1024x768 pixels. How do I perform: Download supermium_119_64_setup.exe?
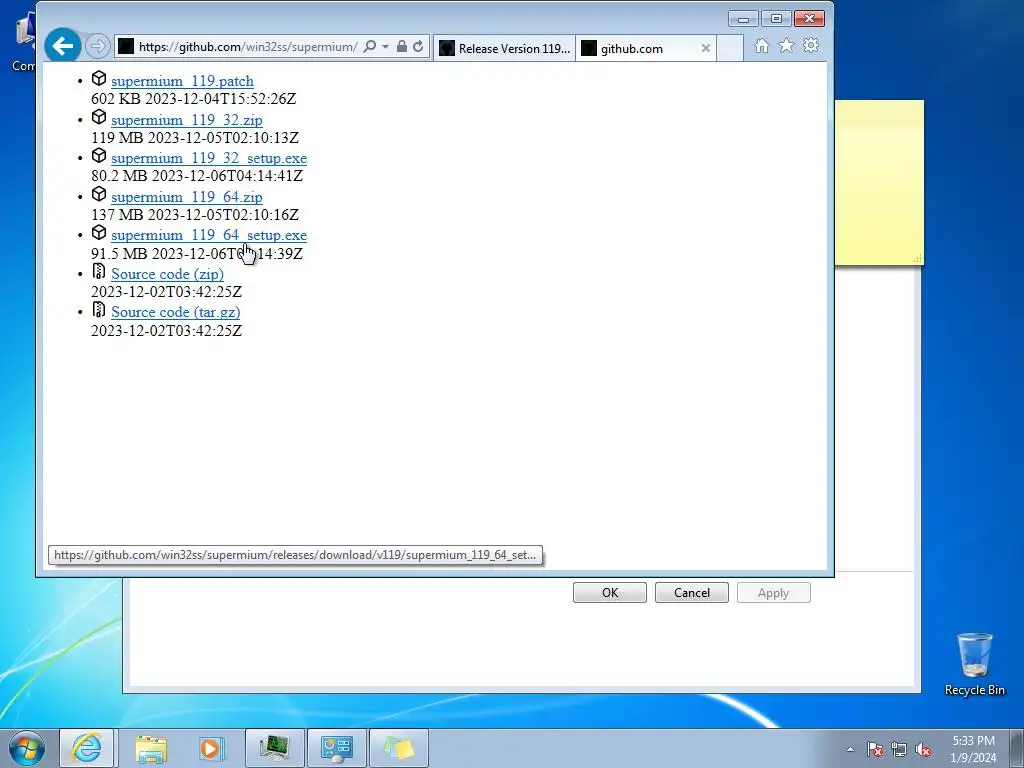(209, 235)
